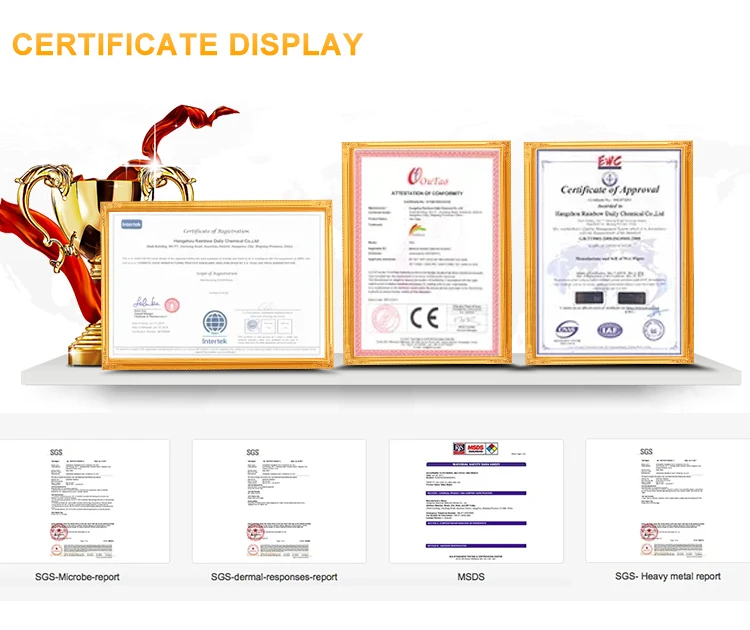The image size is (750, 630).
Task: Click the CERTIFICATE DISPLAY heading
Action: [187, 44]
